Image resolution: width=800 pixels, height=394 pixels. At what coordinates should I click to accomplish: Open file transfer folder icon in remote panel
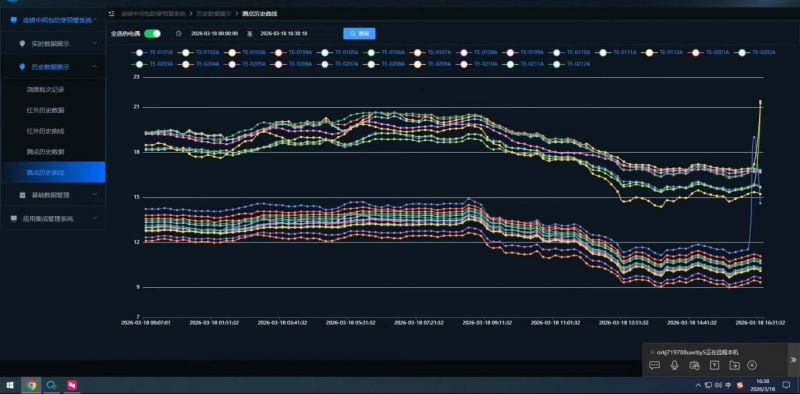pos(734,365)
